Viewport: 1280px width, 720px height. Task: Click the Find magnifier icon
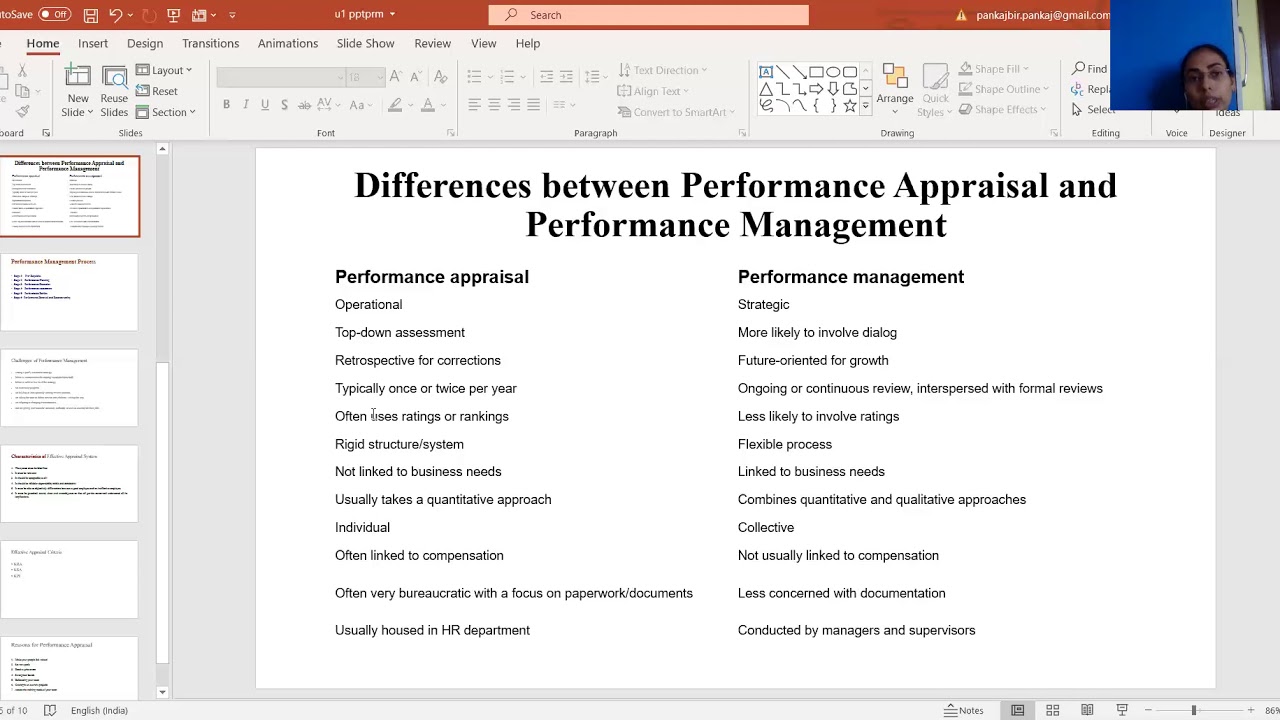[x=1079, y=69]
